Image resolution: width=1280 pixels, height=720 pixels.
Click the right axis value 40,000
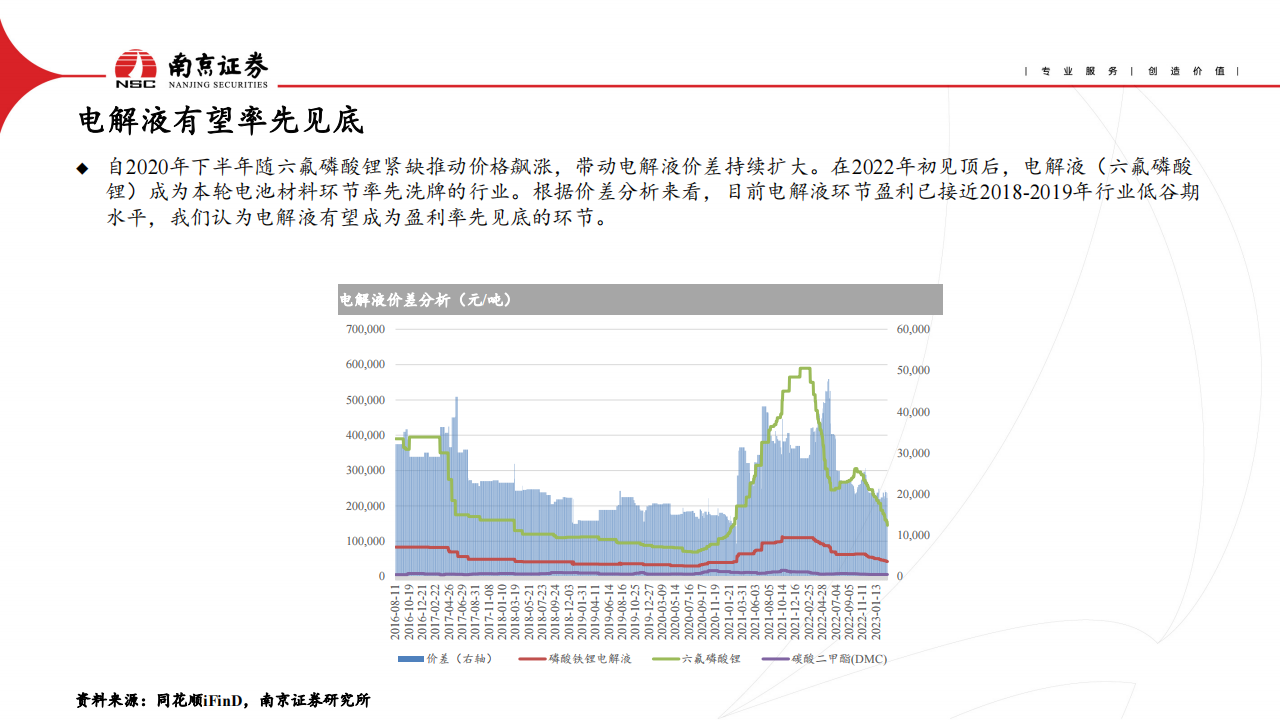[914, 412]
